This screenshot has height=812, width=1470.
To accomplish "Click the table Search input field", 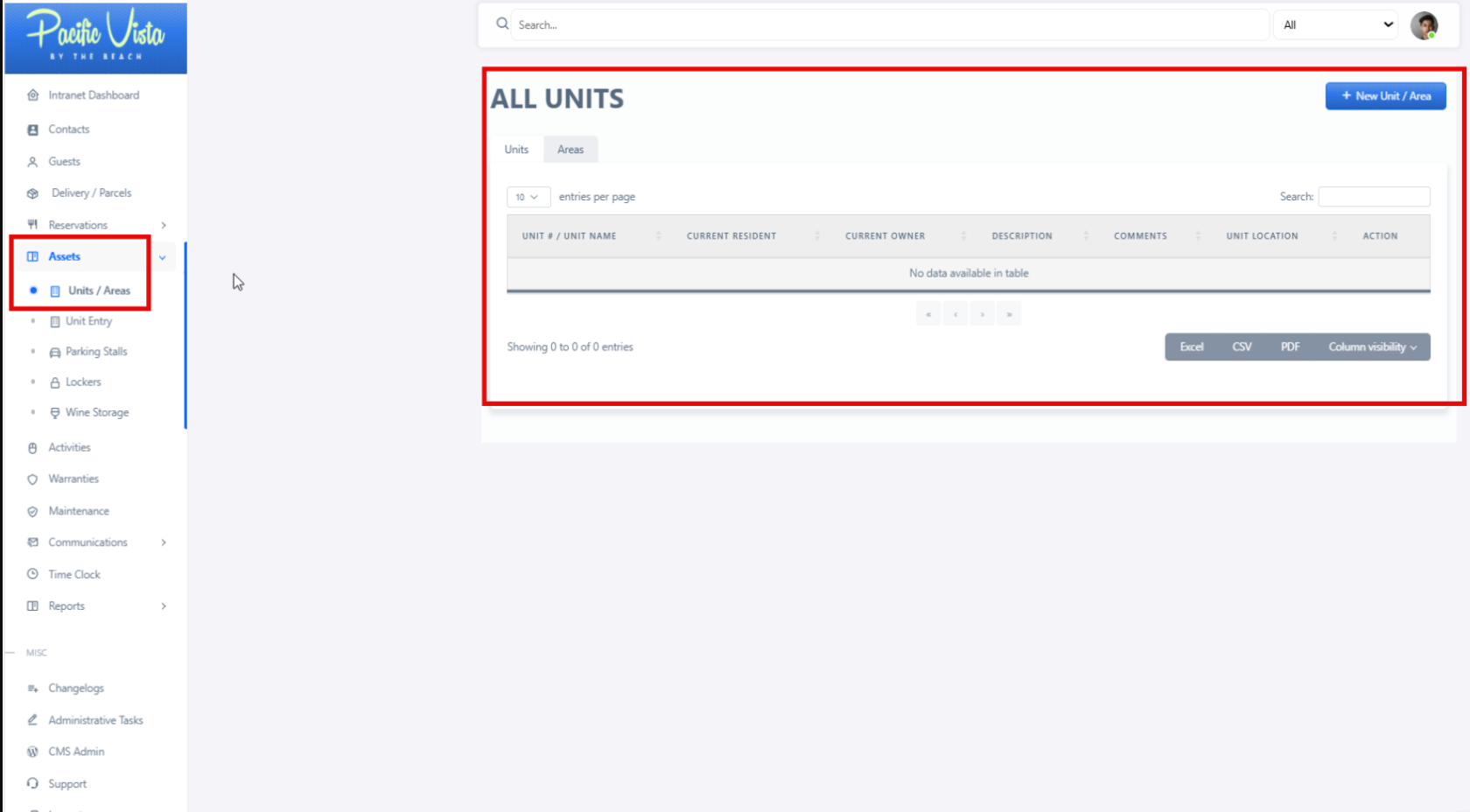I will 1374,197.
